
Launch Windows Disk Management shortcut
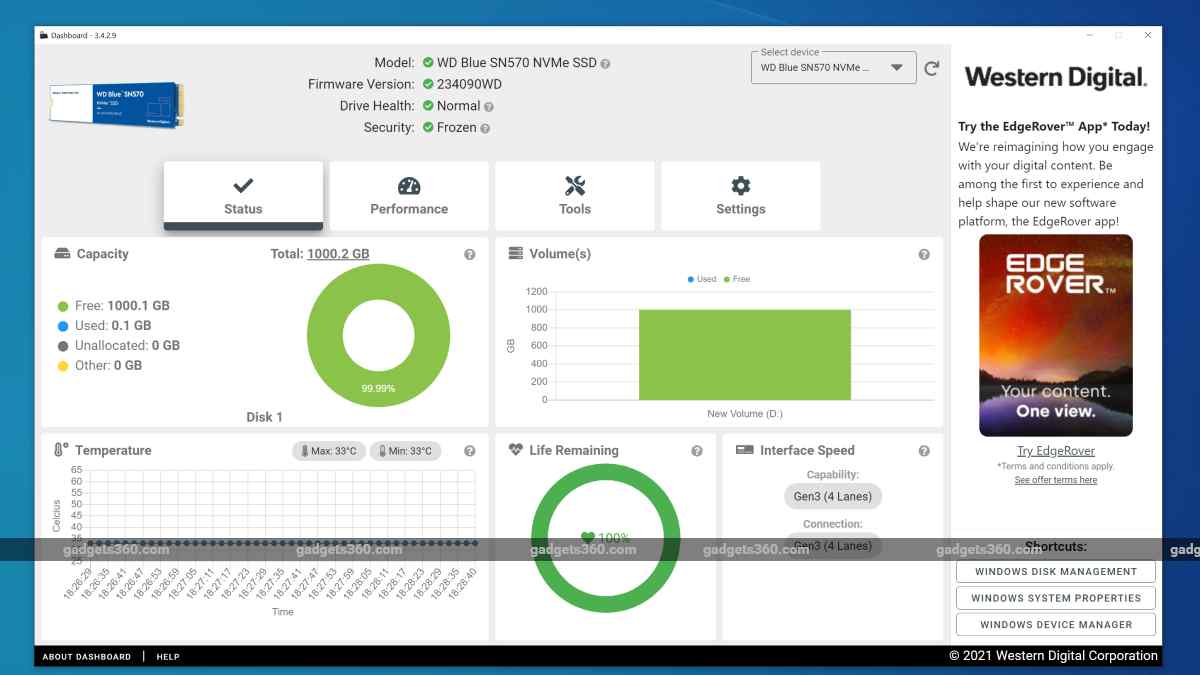(x=1056, y=572)
